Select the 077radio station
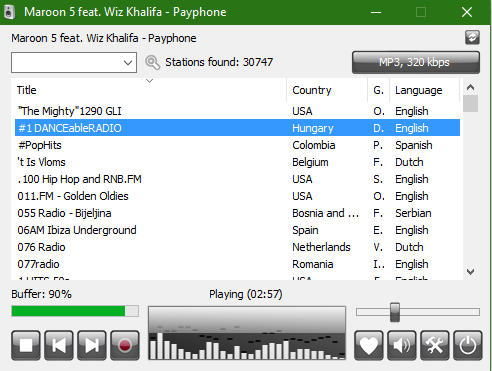 click(237, 264)
